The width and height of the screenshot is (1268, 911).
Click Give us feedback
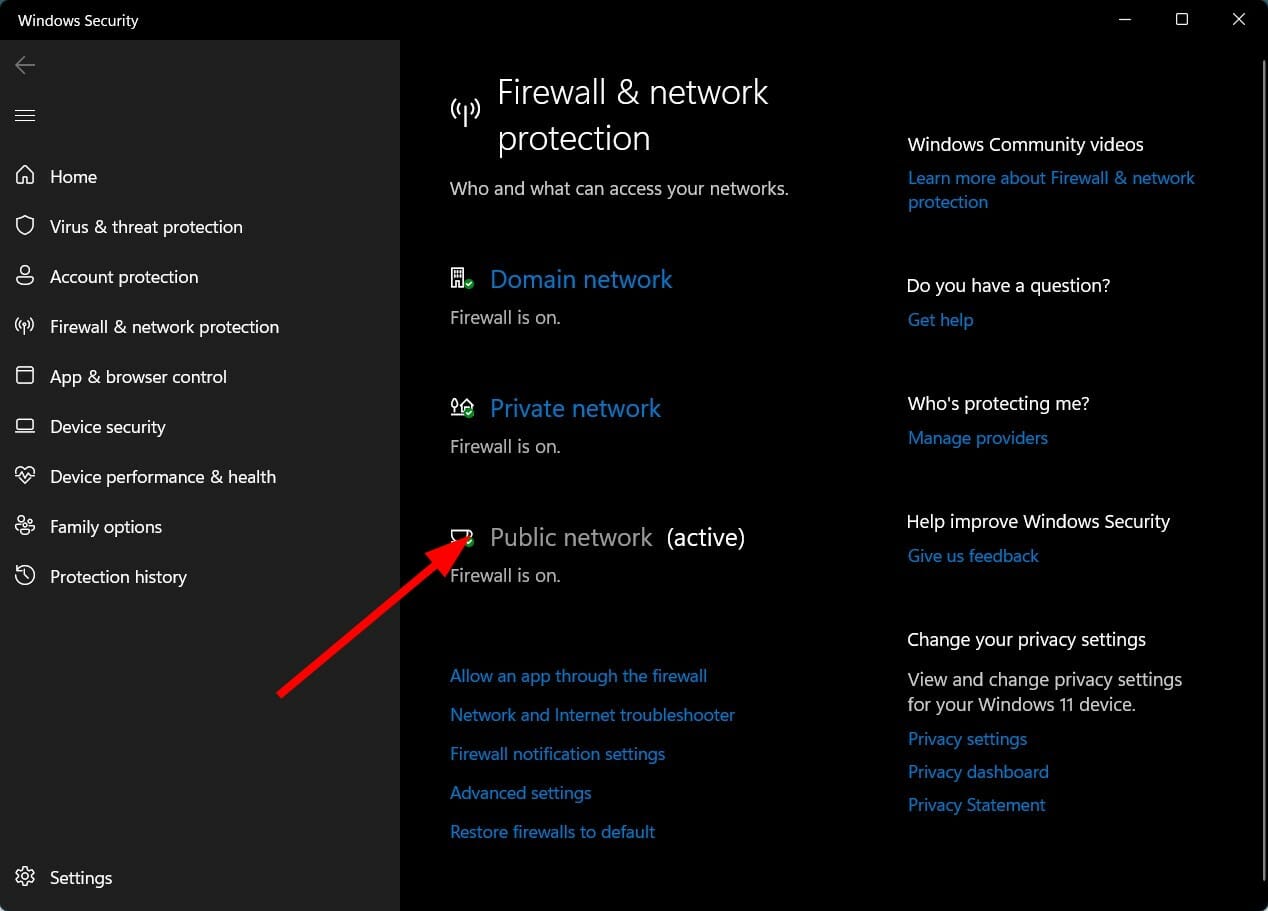972,555
